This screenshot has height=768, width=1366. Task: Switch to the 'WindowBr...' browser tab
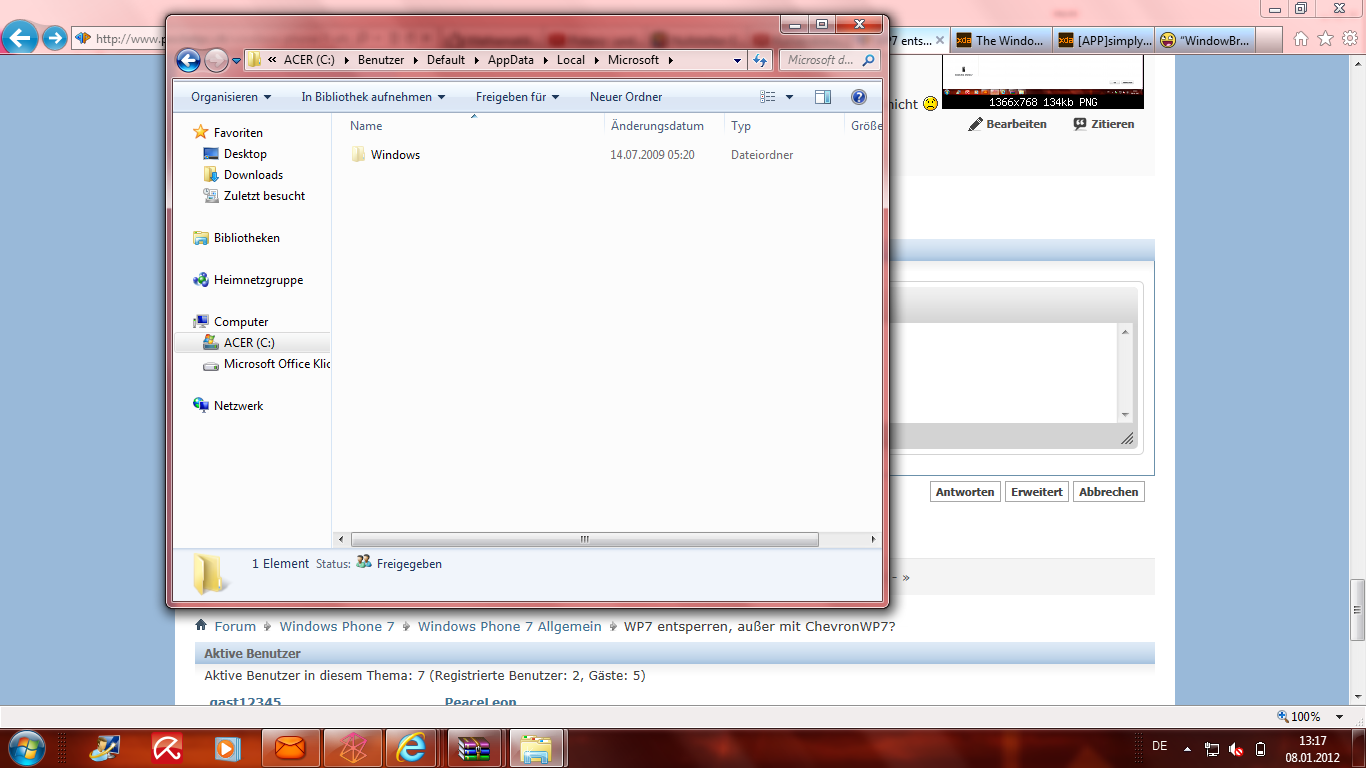tap(1206, 40)
